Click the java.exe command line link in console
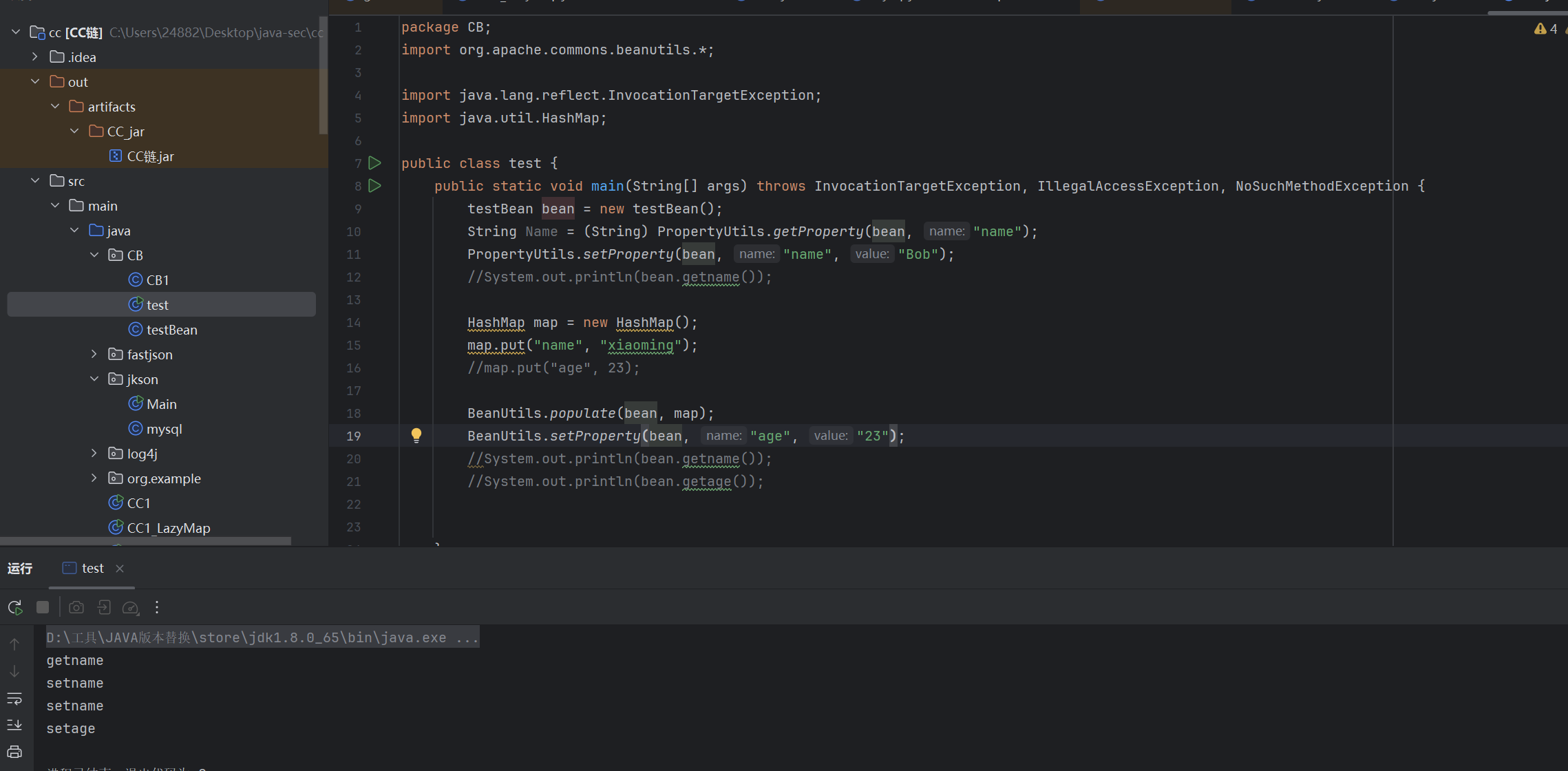This screenshot has width=1568, height=771. tap(262, 637)
